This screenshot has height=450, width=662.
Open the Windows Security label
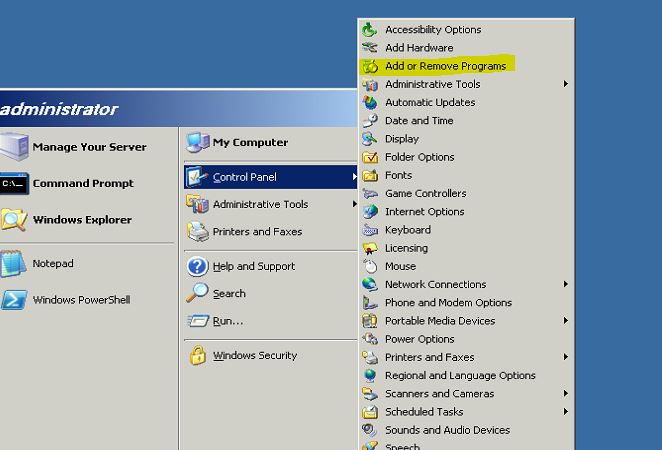click(255, 355)
